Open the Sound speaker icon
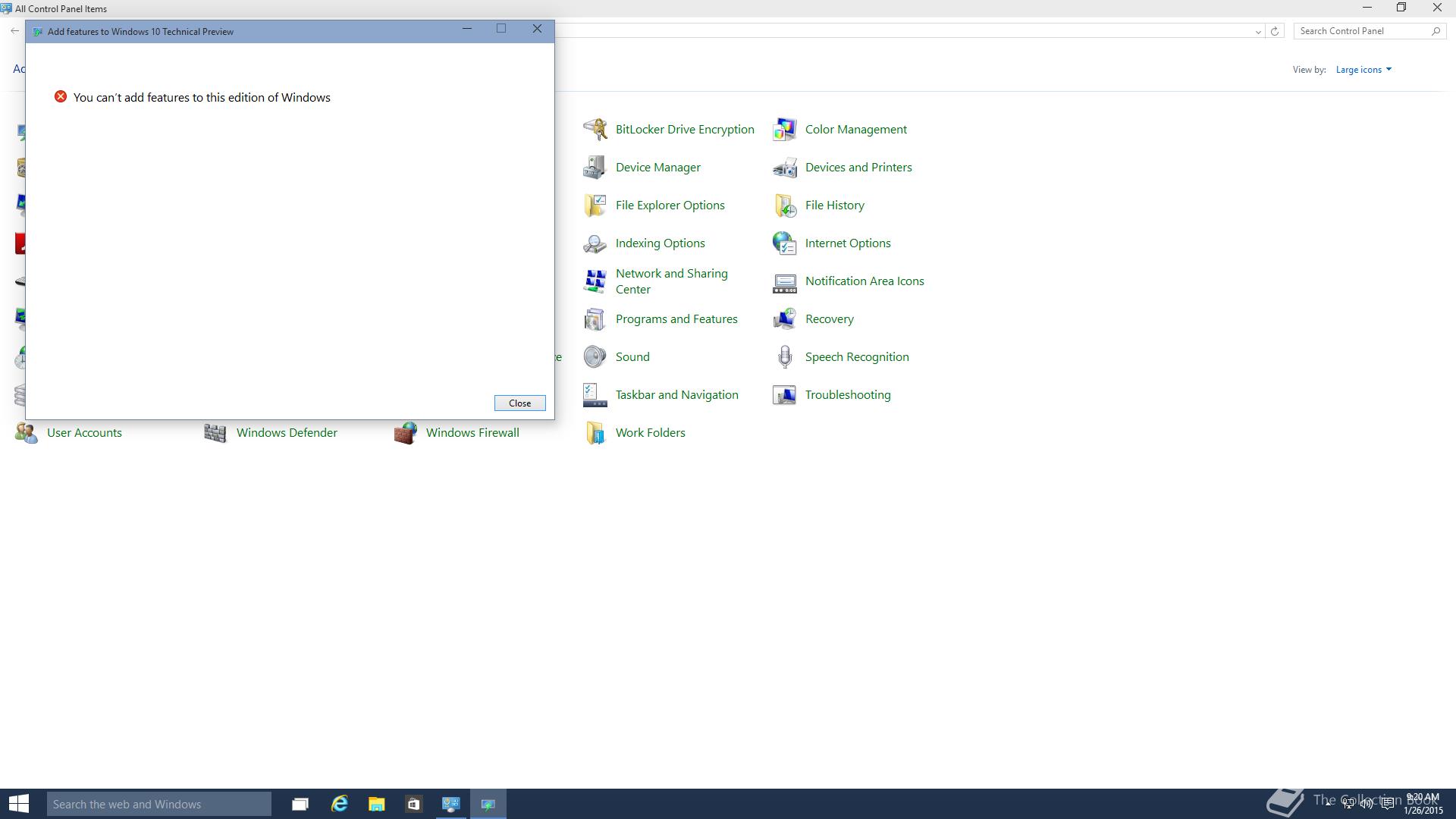Image resolution: width=1456 pixels, height=819 pixels. point(595,357)
